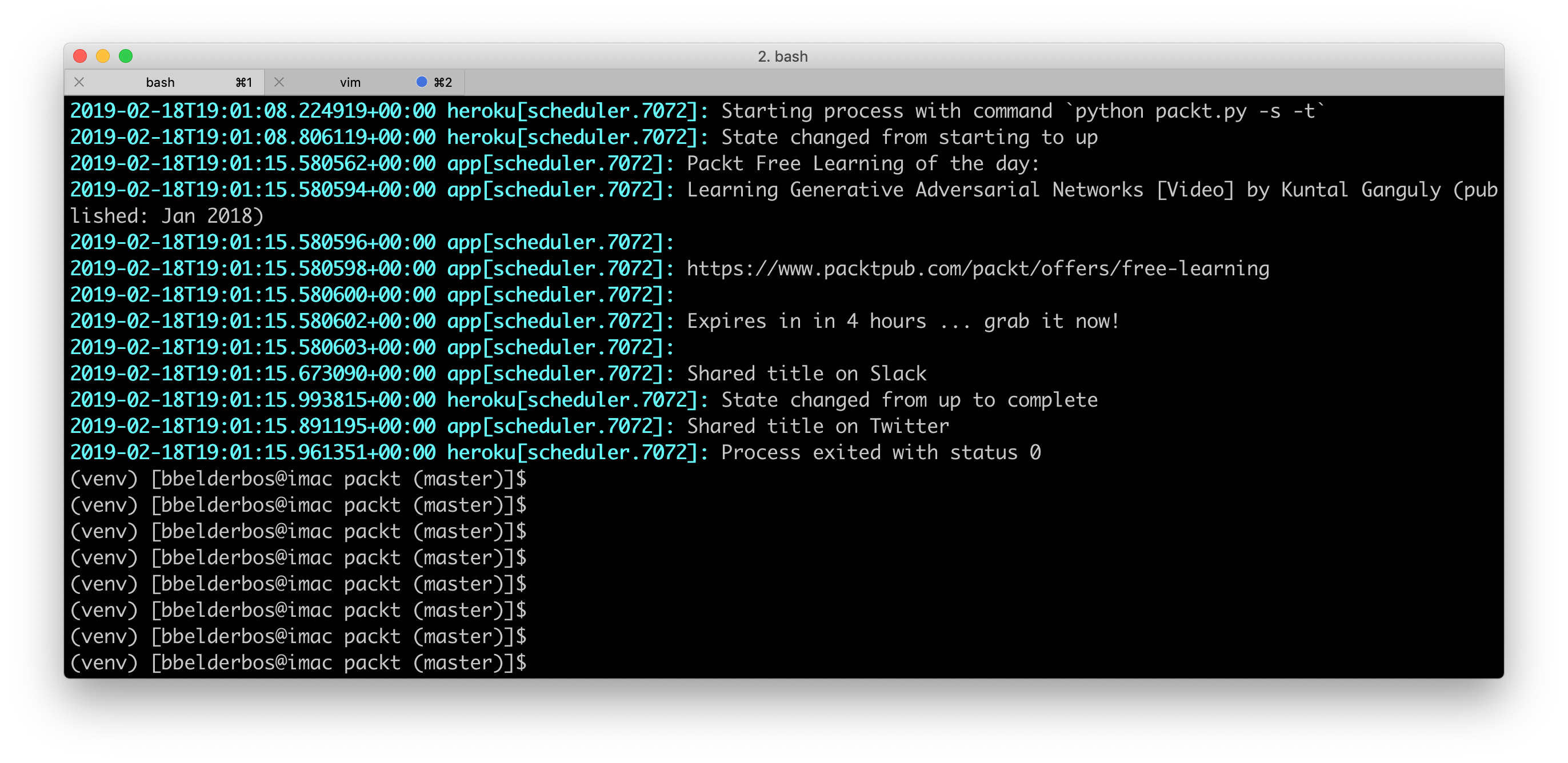Click the ⌘2 shortcut label
This screenshot has height=763, width=1568.
pos(442,82)
